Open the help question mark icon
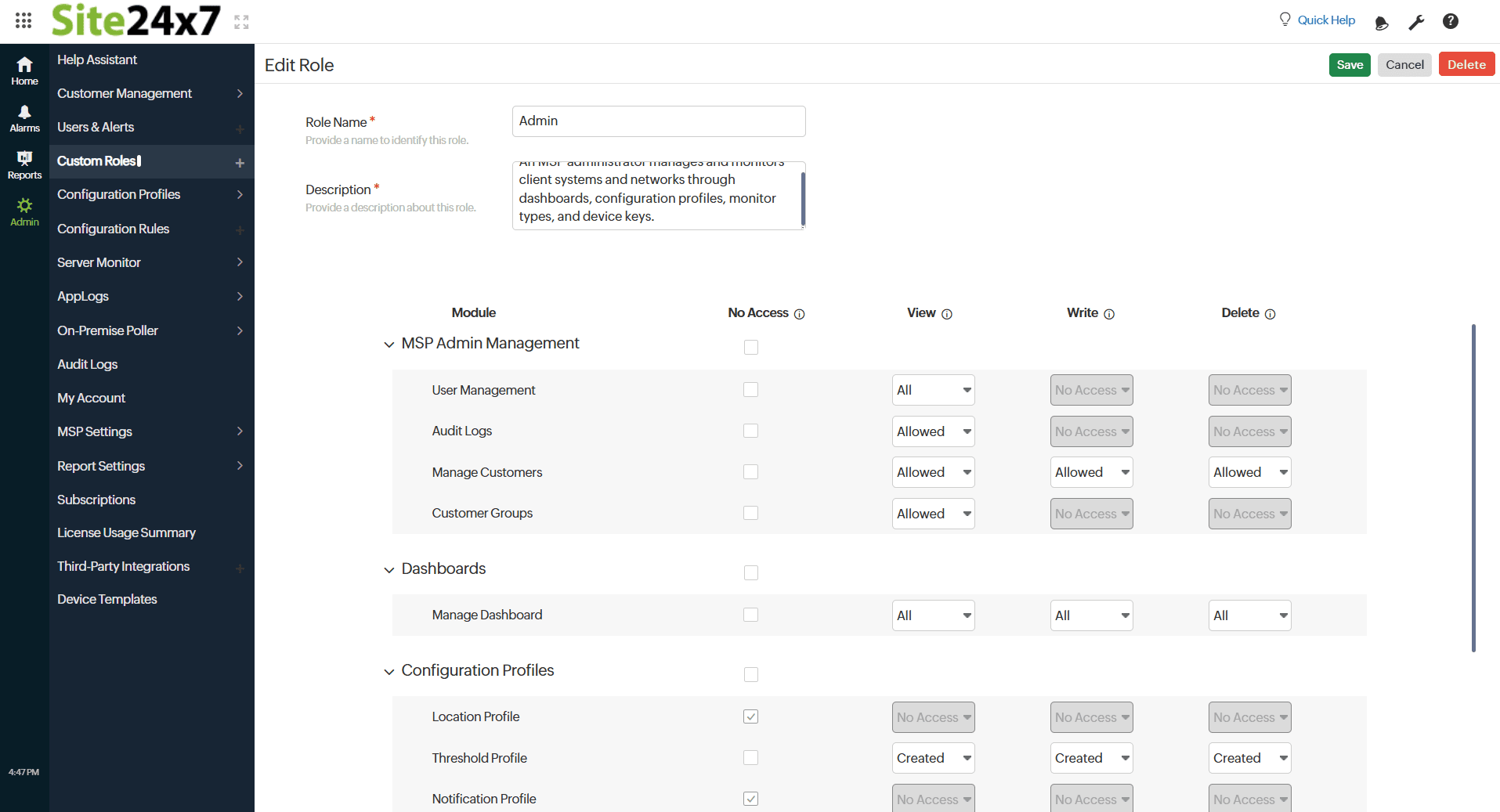Screen dimensions: 1500x812 [1451, 22]
